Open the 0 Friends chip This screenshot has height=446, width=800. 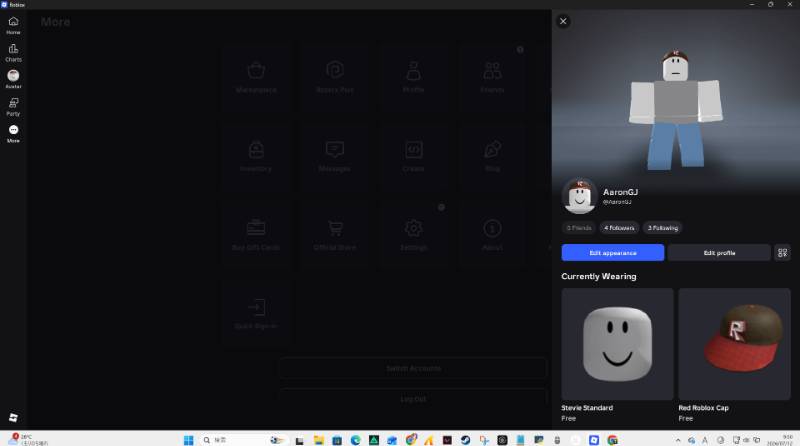pos(579,228)
